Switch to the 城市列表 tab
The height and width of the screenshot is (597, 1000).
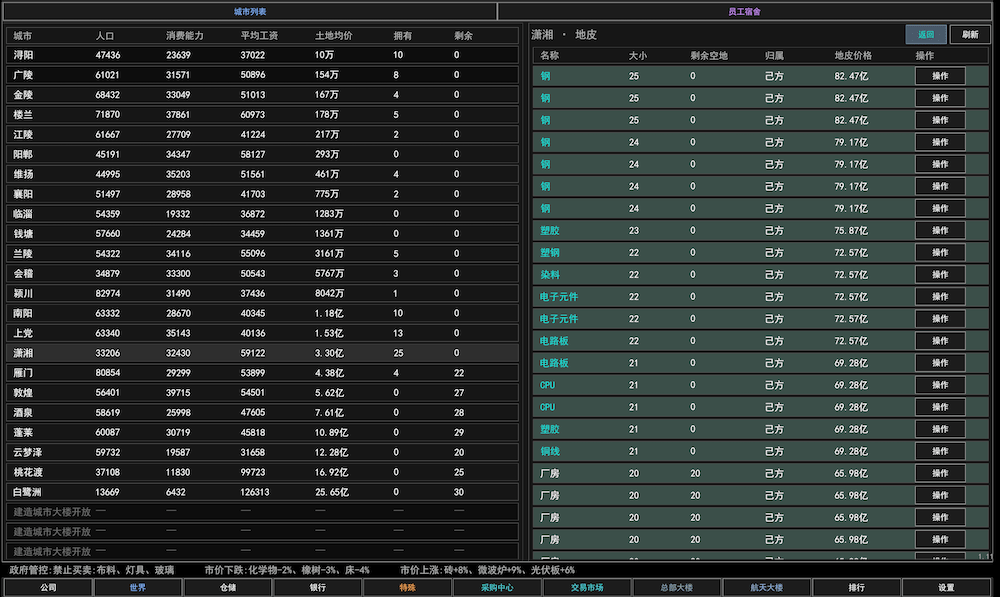(249, 11)
